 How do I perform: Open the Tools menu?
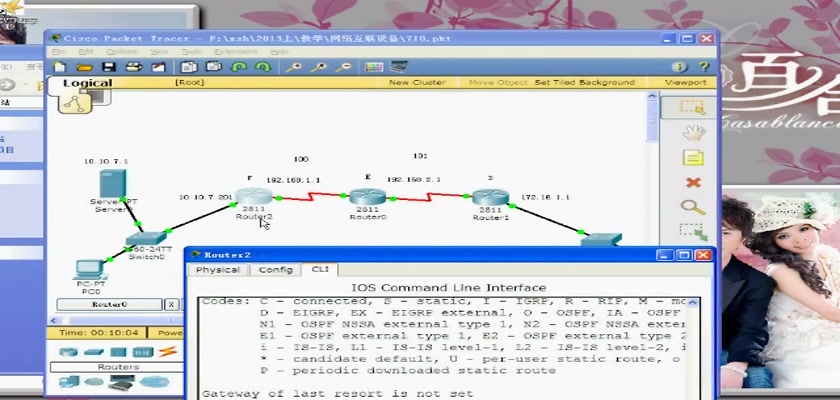pos(191,52)
